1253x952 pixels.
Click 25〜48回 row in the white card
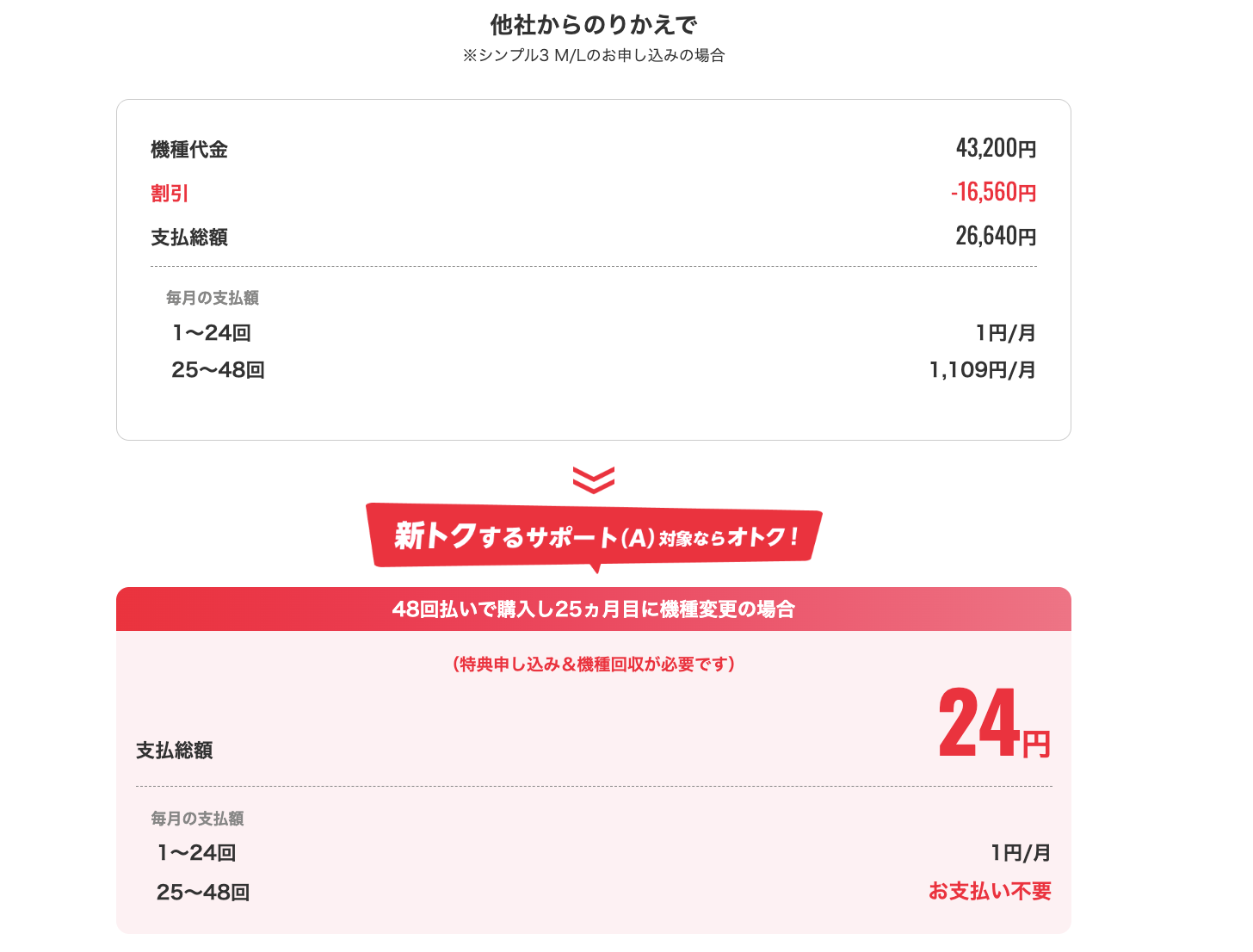click(218, 370)
